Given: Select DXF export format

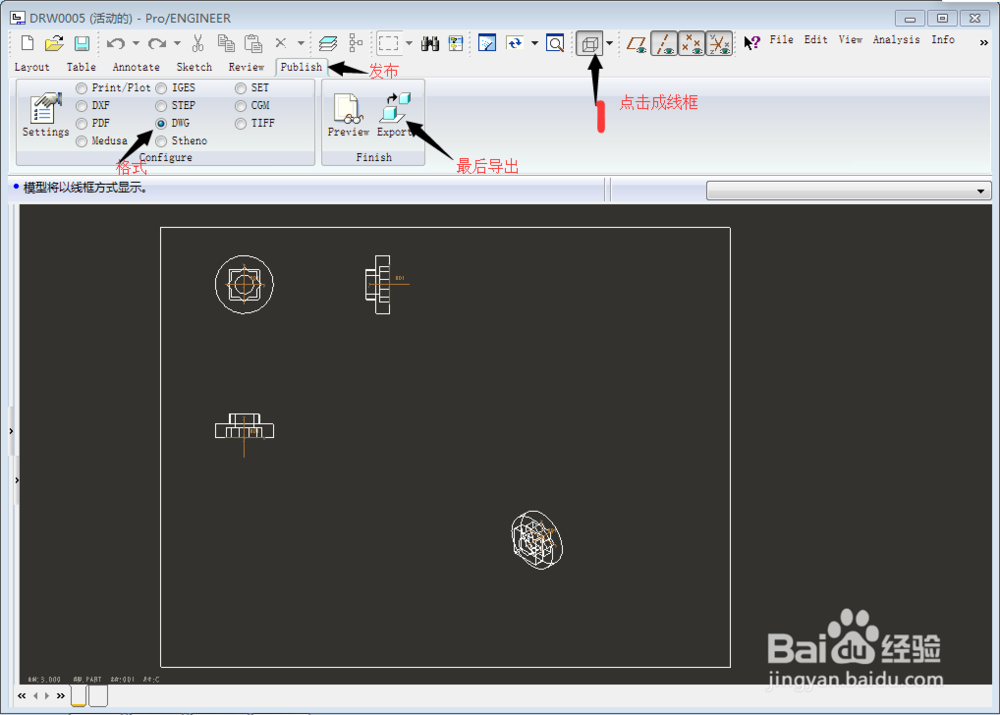Looking at the screenshot, I should 82,106.
